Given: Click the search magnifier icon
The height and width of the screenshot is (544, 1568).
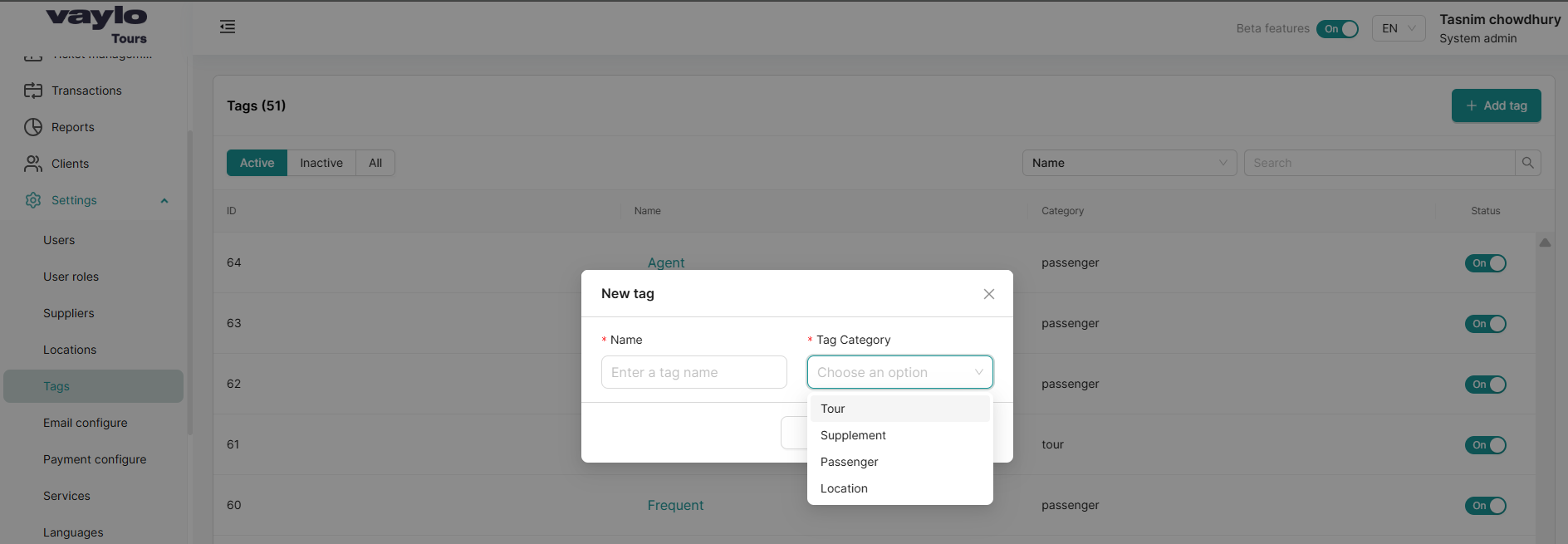Looking at the screenshot, I should pyautogui.click(x=1527, y=163).
